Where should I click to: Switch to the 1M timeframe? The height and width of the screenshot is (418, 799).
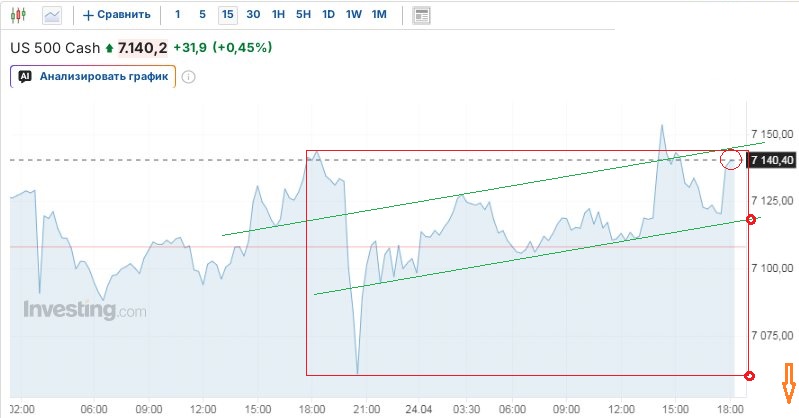pyautogui.click(x=379, y=15)
